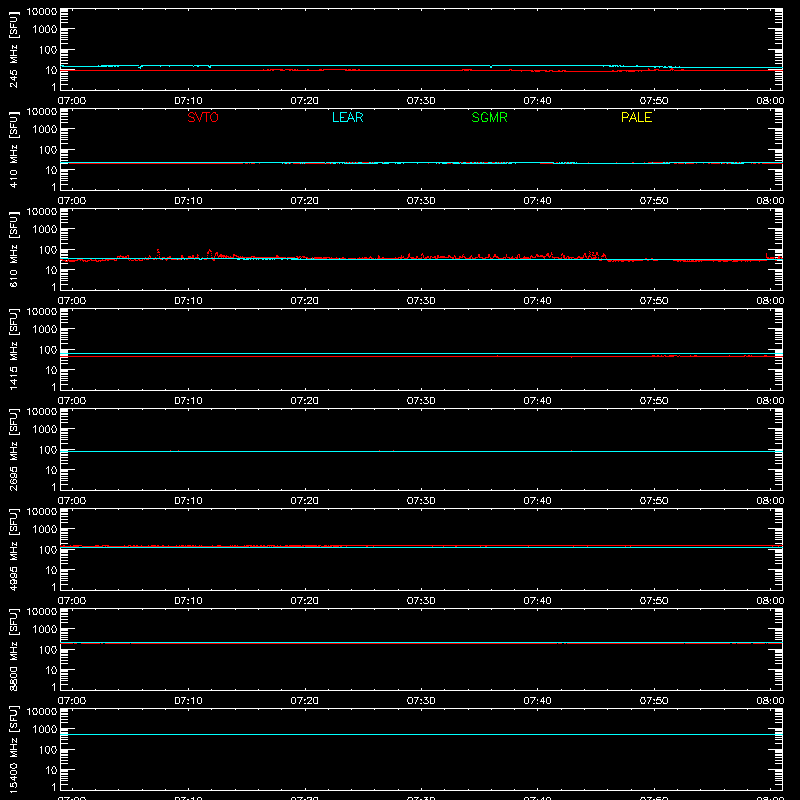This screenshot has height=800, width=800.
Task: Click 07:50 under the 245 MHz panel
Action: tap(654, 101)
